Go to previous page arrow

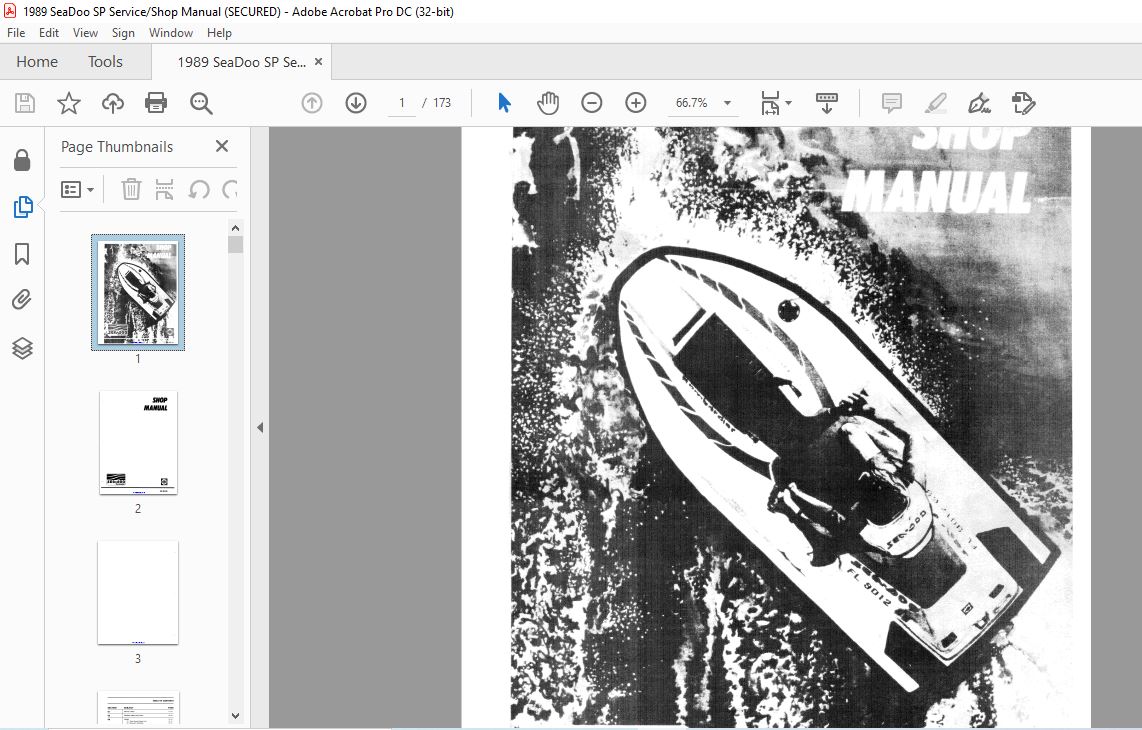(x=312, y=103)
